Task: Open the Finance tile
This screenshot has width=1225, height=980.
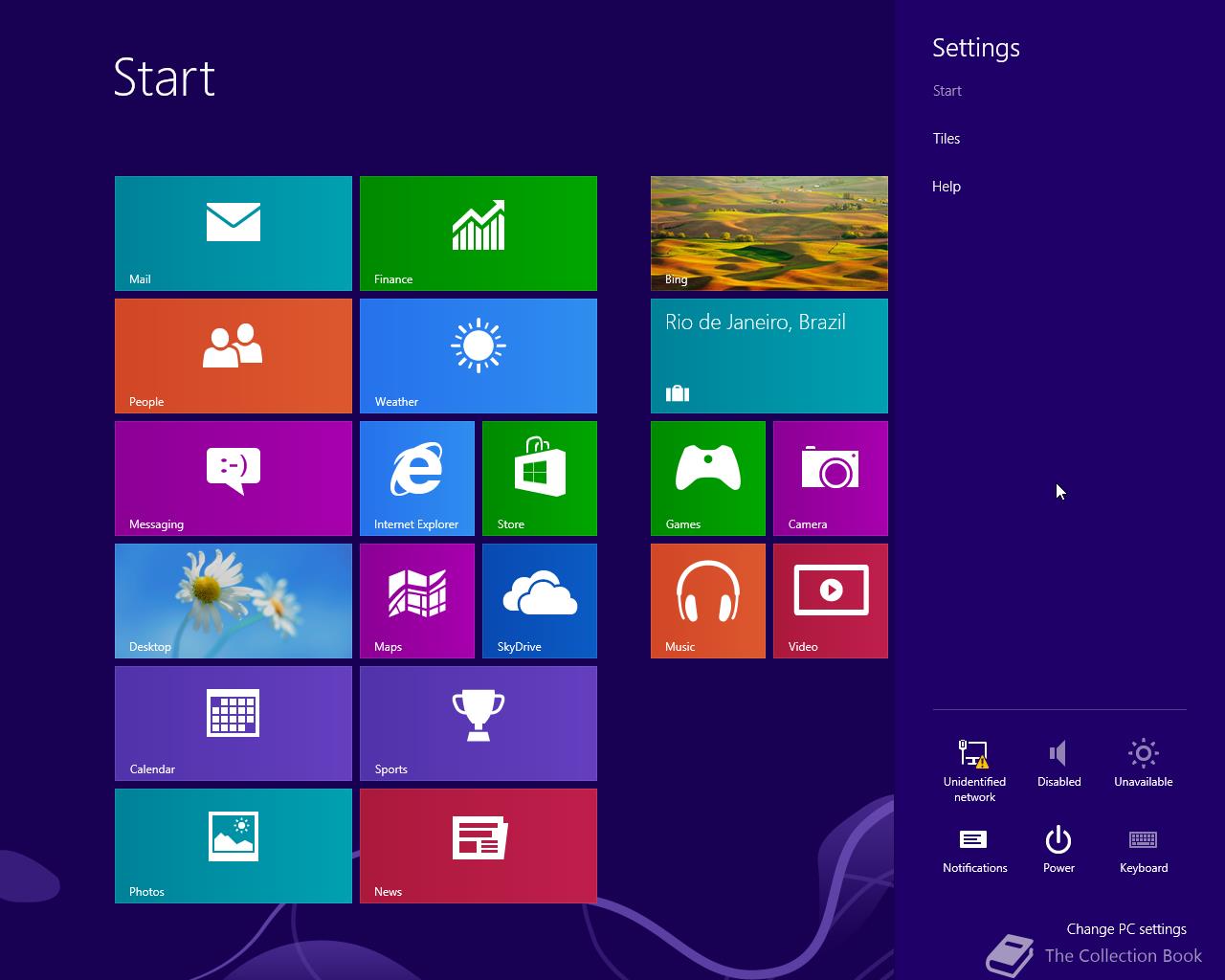Action: 479,234
